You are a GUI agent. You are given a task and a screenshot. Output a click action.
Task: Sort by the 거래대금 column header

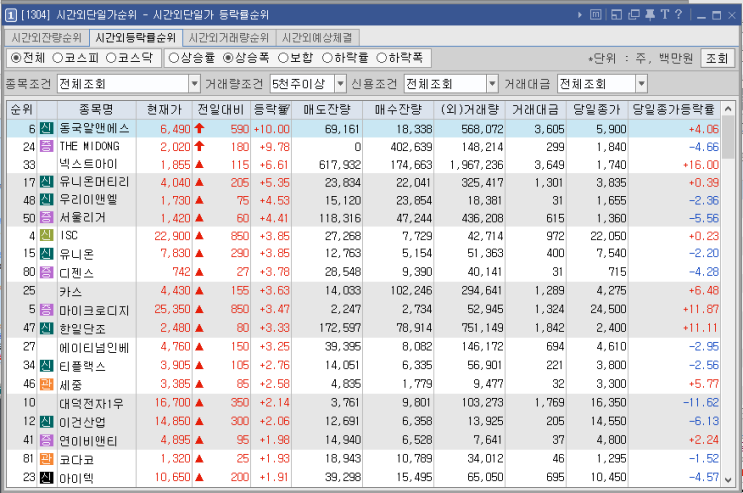535,110
